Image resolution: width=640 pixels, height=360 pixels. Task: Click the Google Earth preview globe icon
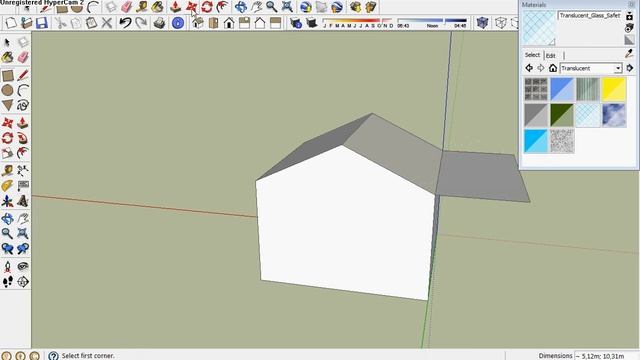pyautogui.click(x=337, y=7)
